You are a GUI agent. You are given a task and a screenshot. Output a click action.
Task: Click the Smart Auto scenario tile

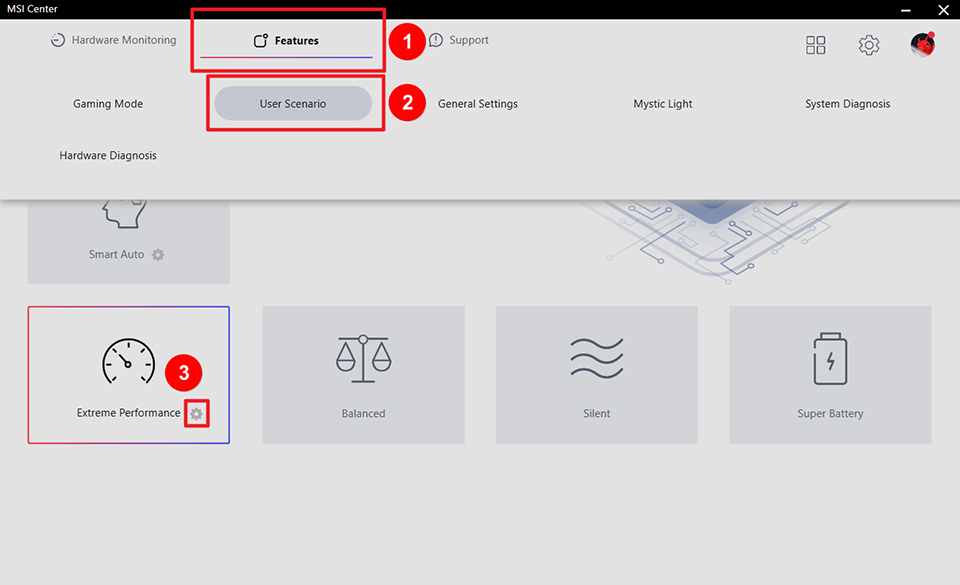click(128, 240)
